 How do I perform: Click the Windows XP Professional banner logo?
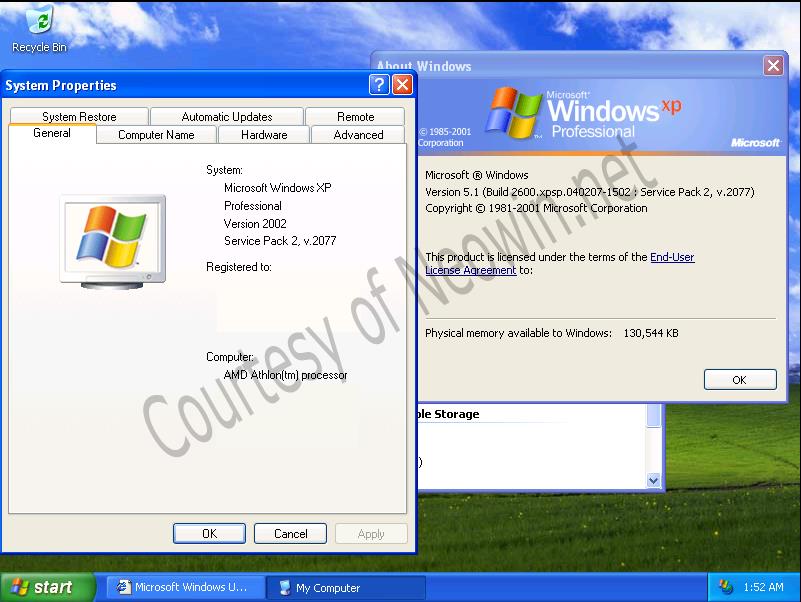coord(583,113)
